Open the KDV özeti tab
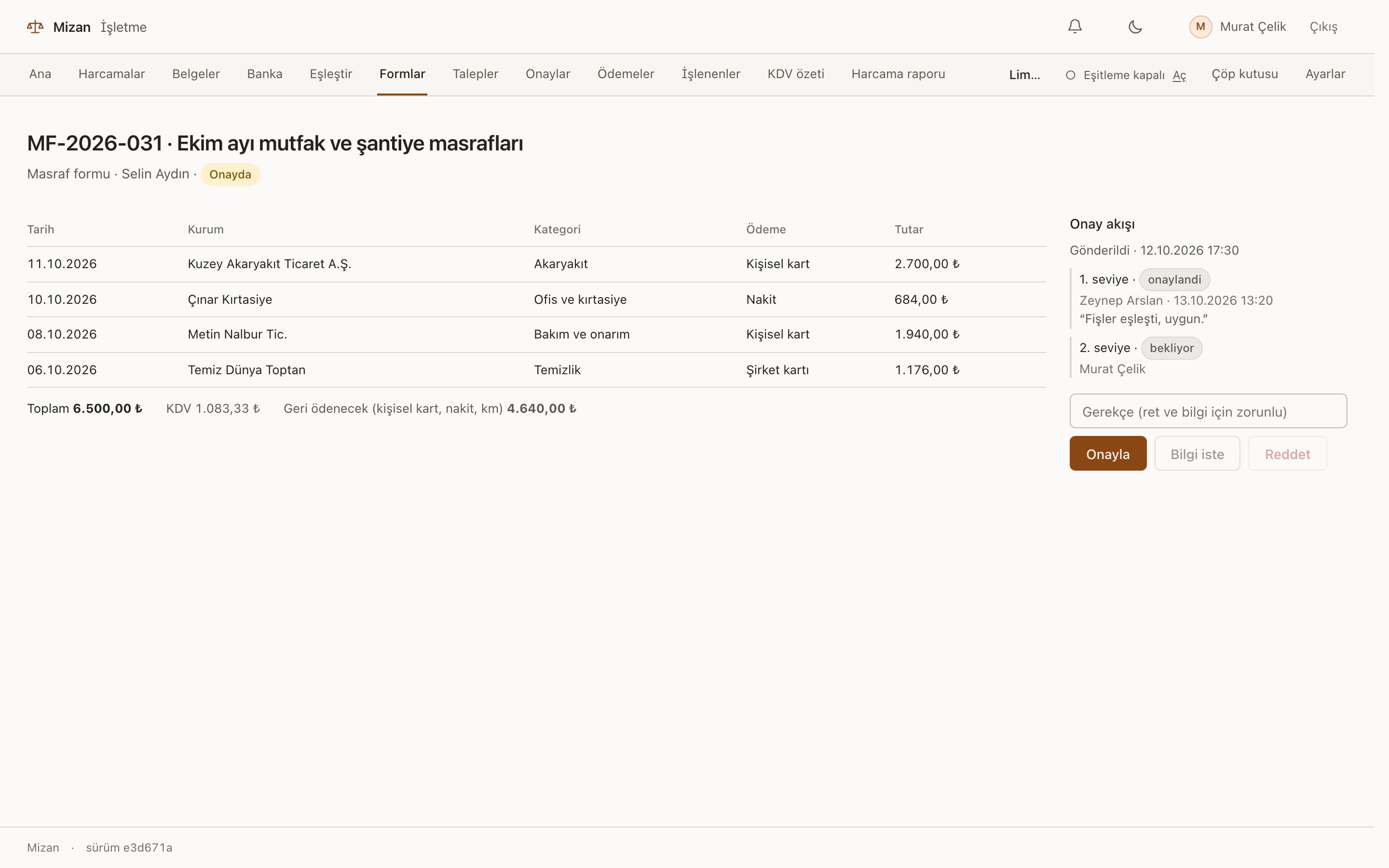 click(x=796, y=74)
